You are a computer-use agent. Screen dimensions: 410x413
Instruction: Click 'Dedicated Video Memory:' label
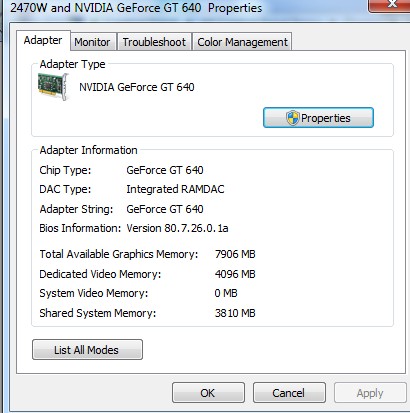100,274
